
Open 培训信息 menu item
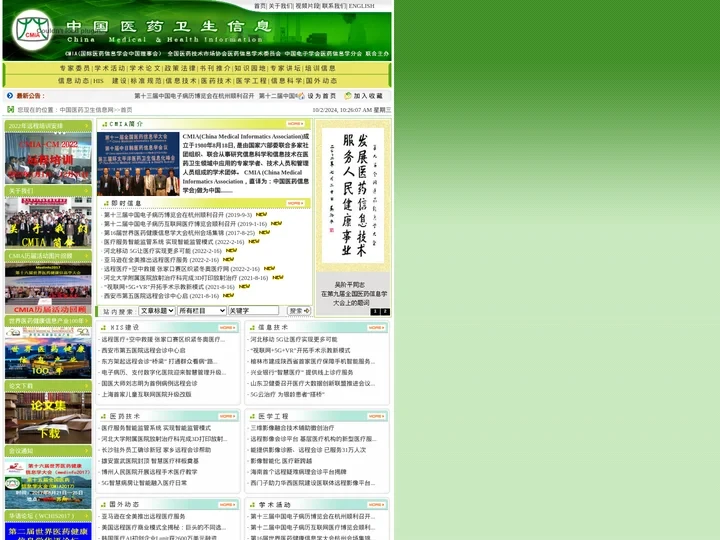[x=321, y=68]
